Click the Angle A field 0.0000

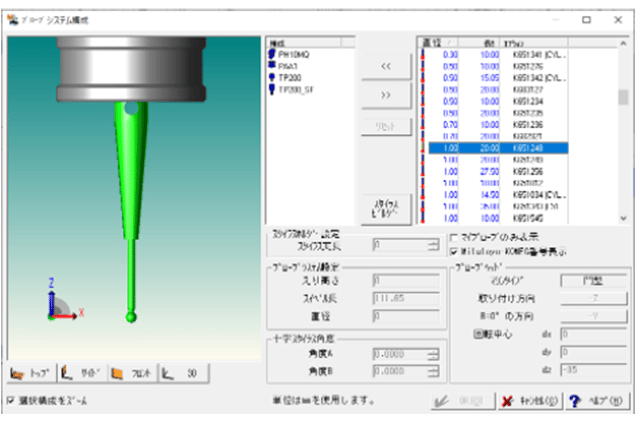(400, 354)
